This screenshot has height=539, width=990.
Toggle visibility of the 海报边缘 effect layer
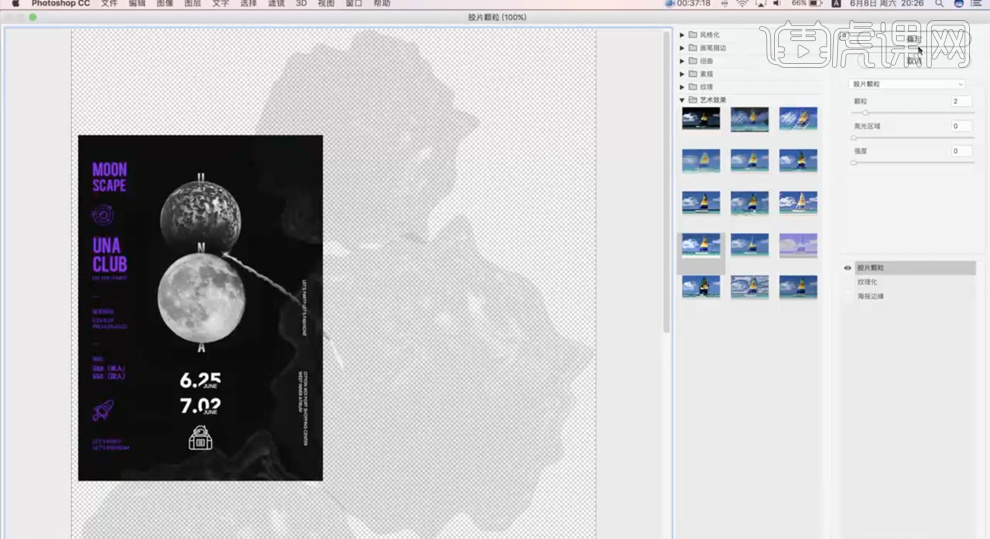[848, 296]
